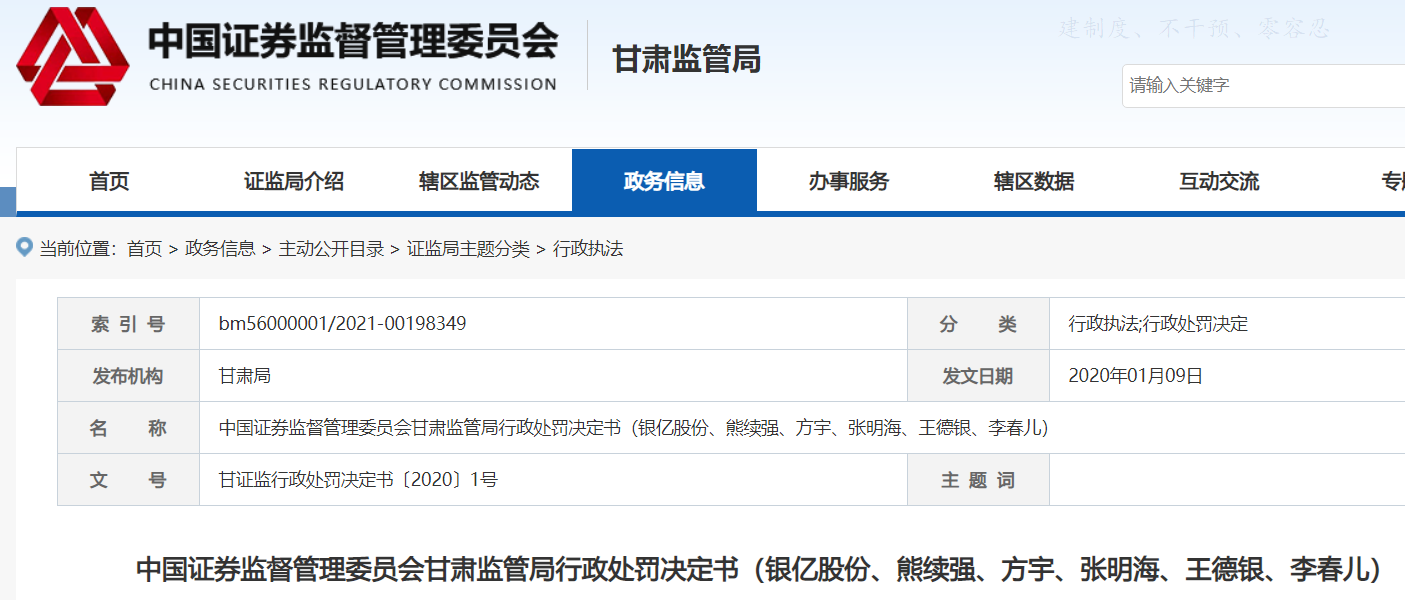Select the 政务信息 navigation tab
Viewport: 1405px width, 600px height.
click(664, 181)
